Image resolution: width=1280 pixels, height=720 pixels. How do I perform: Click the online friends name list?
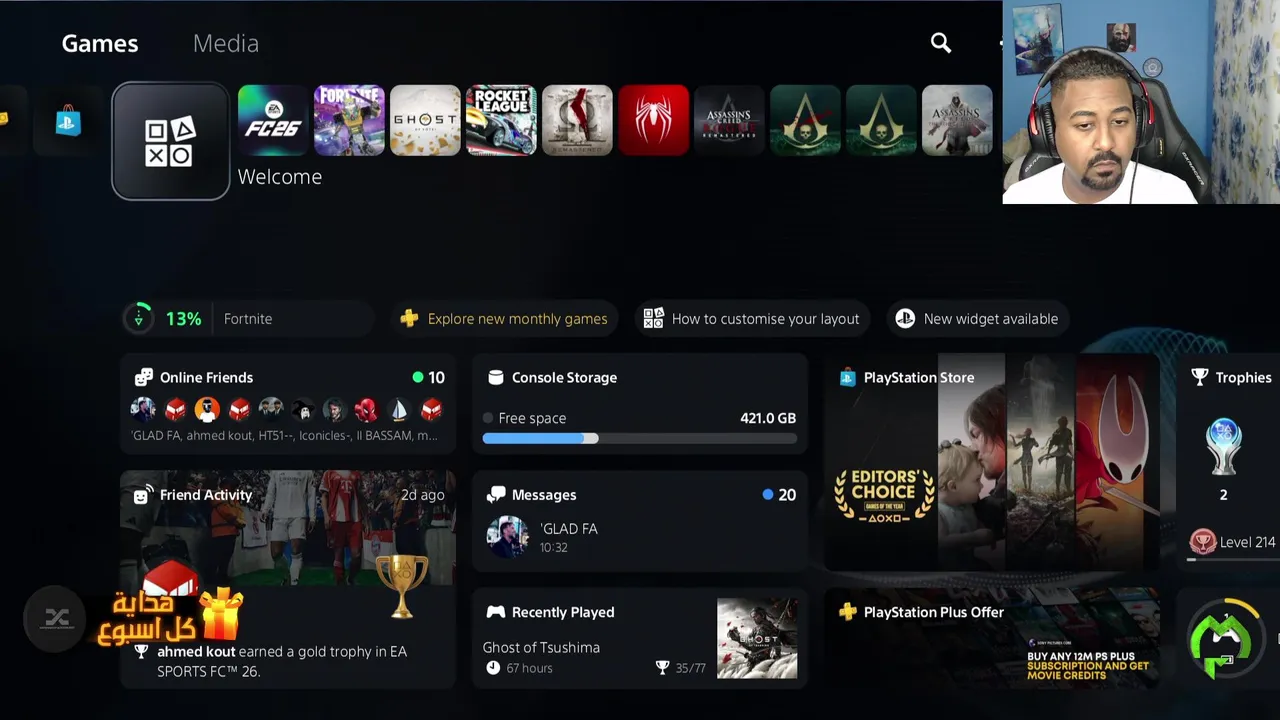(x=285, y=436)
